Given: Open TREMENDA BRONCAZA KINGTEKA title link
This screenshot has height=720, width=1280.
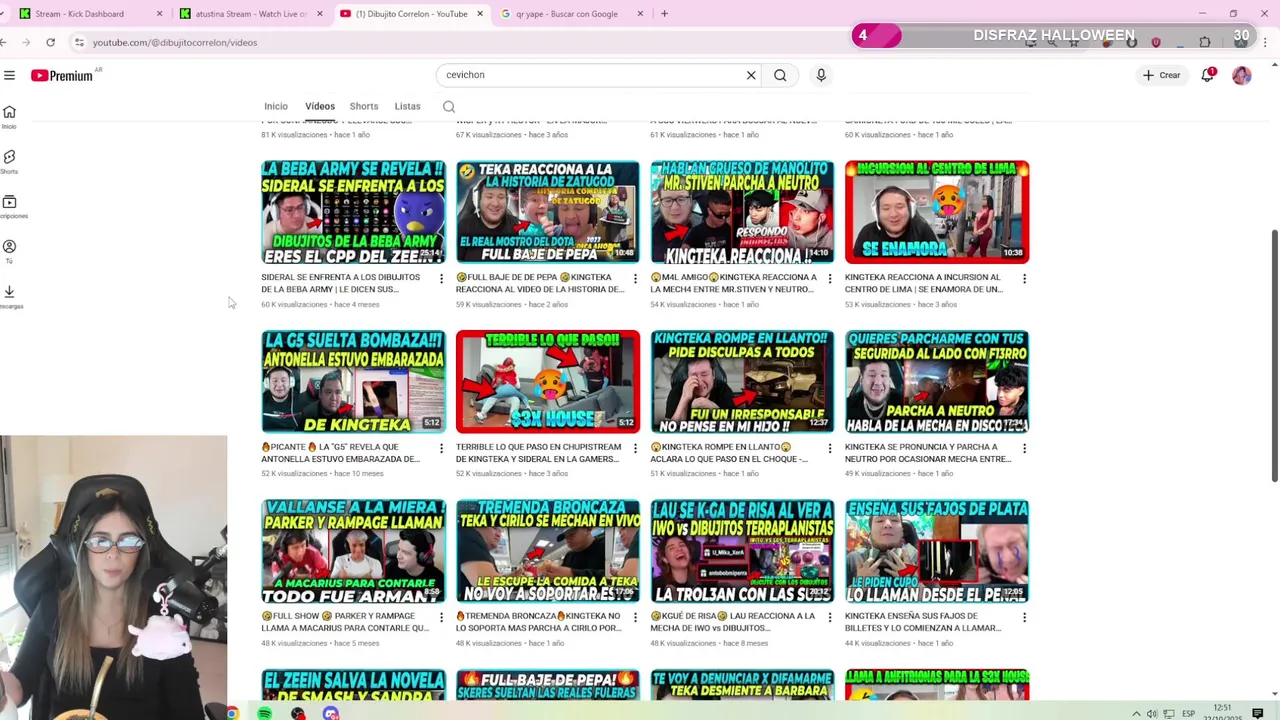Looking at the screenshot, I should (538, 622).
